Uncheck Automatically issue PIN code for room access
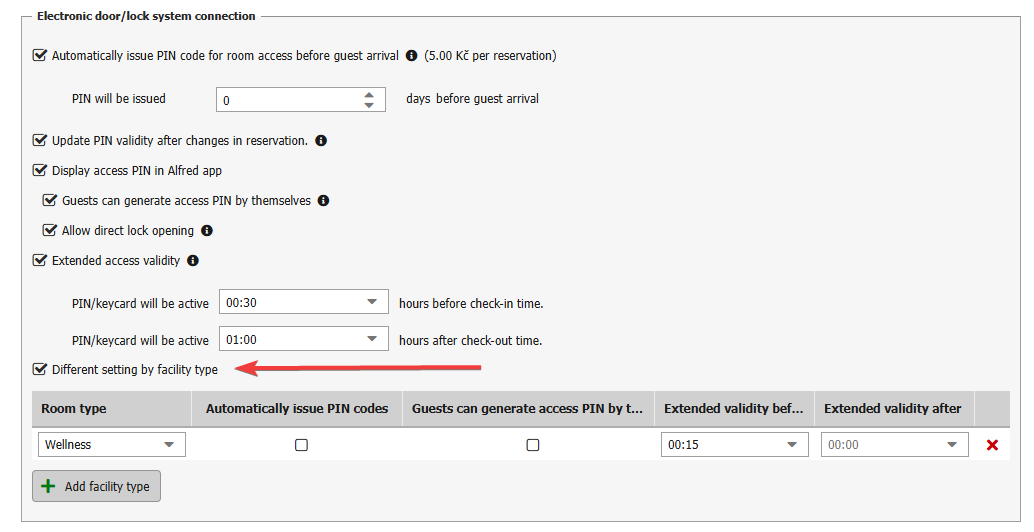 pyautogui.click(x=40, y=56)
